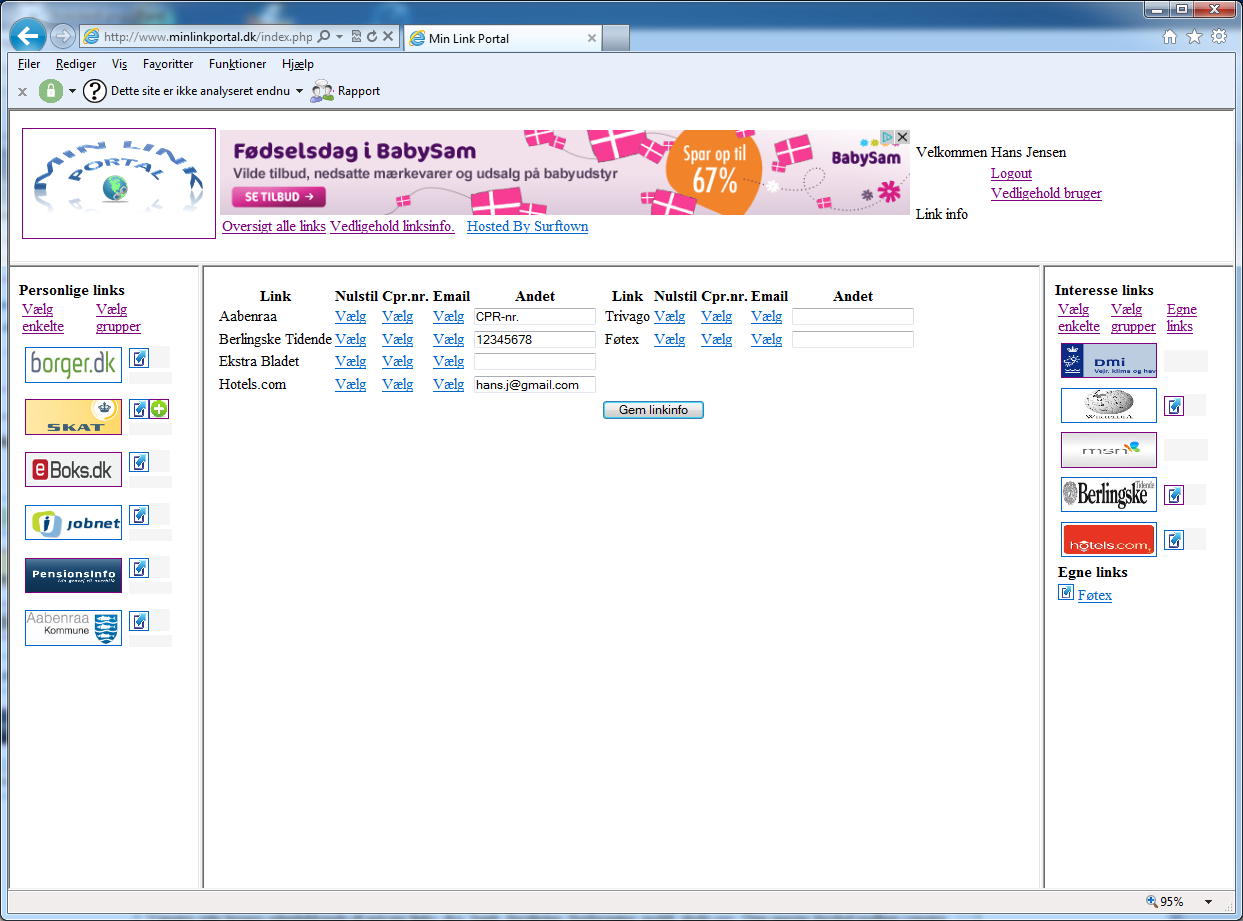Viewport: 1243px width, 921px height.
Task: Click the edit icon beside PensionsInfo
Action: tap(139, 567)
